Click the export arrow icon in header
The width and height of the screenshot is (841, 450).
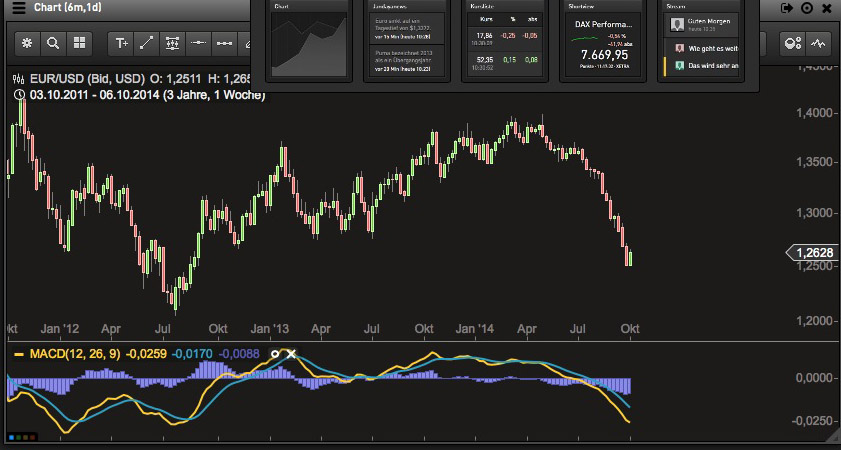pyautogui.click(x=787, y=8)
